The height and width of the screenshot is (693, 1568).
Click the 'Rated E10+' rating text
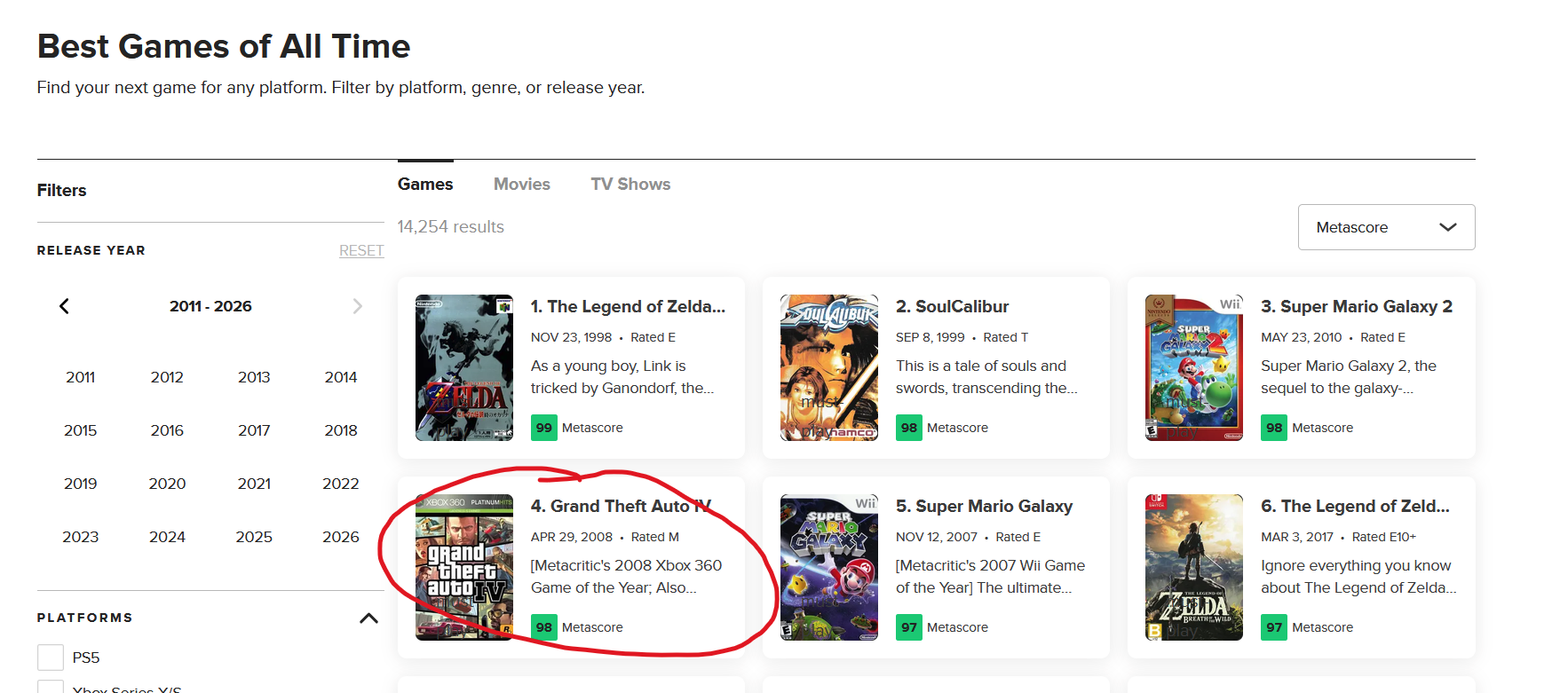click(1383, 537)
